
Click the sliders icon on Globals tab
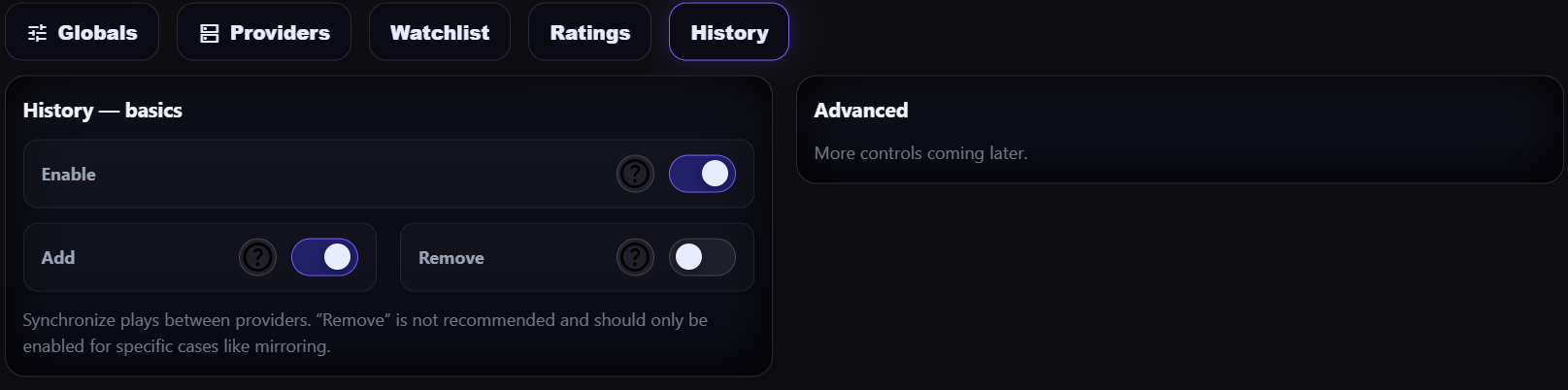click(37, 33)
